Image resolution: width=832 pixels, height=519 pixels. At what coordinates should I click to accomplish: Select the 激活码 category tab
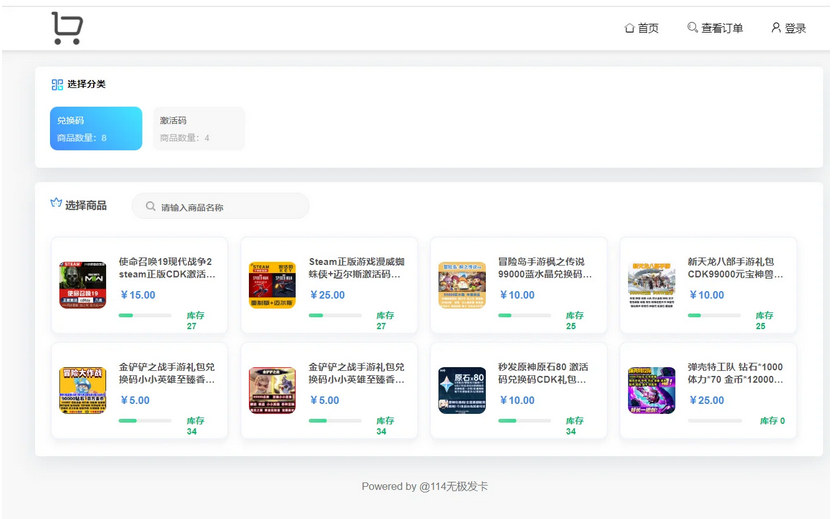pos(199,128)
